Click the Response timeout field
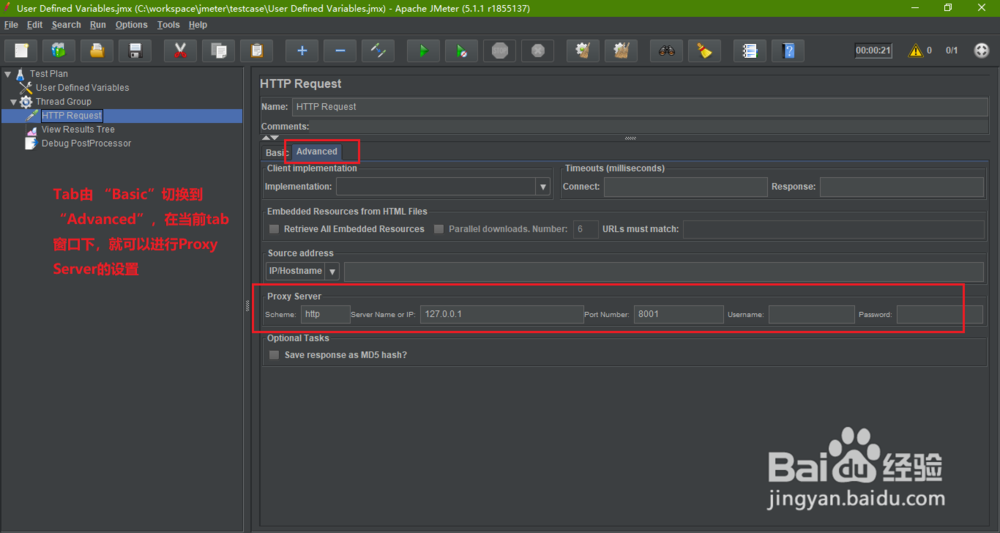Screen dimensions: 1000x533 [902, 187]
